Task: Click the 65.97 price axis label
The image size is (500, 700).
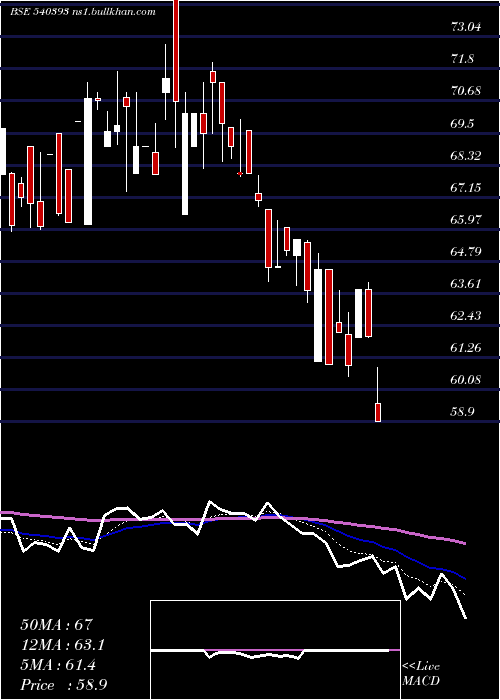Action: point(467,220)
